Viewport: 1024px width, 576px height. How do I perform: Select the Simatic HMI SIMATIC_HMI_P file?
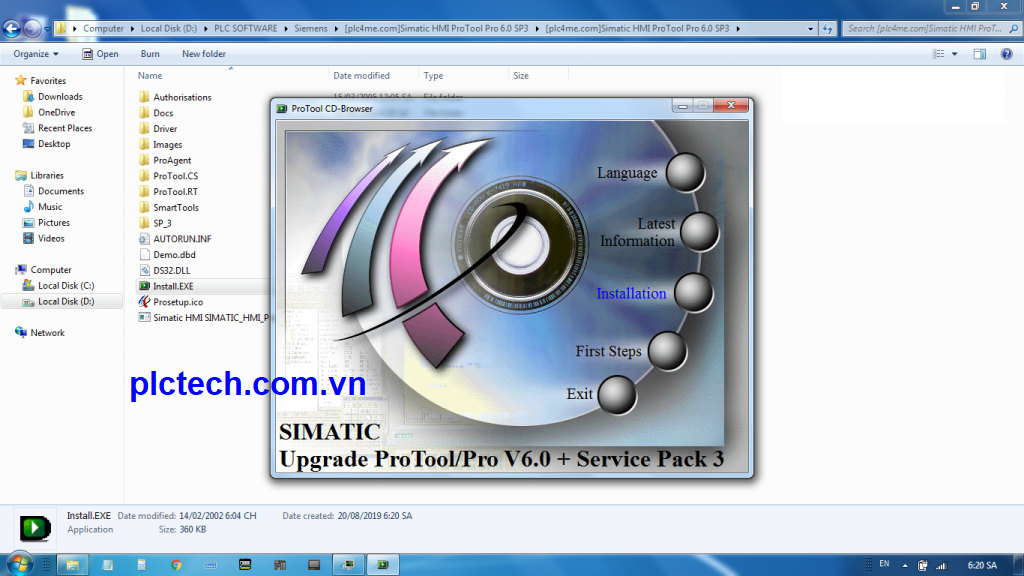[203, 317]
